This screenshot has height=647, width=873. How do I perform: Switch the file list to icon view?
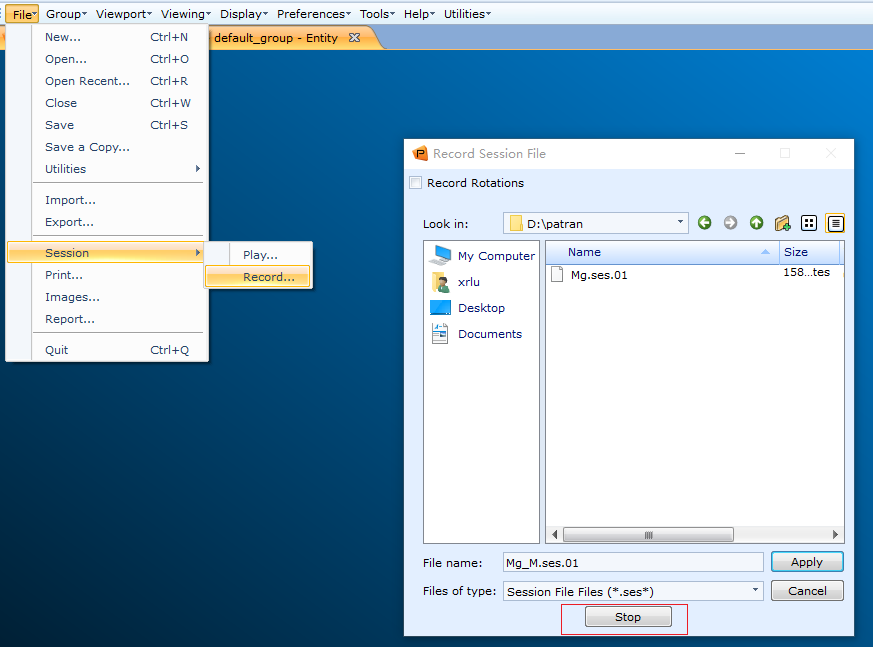pos(808,223)
